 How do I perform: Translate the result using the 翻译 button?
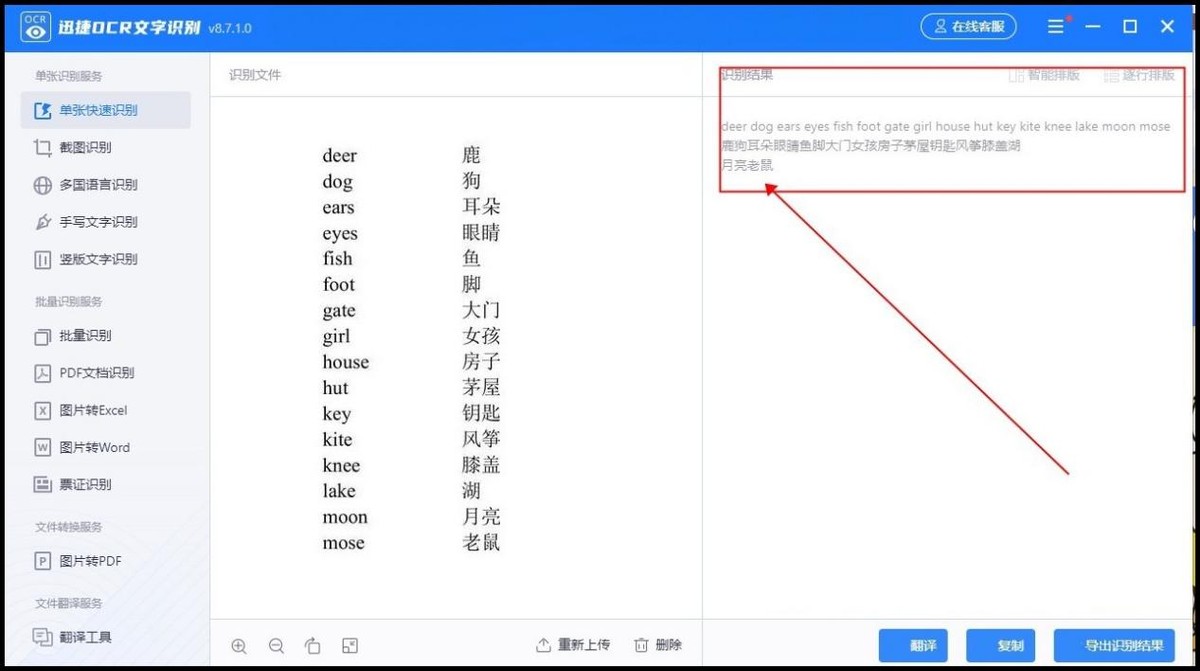(x=913, y=645)
